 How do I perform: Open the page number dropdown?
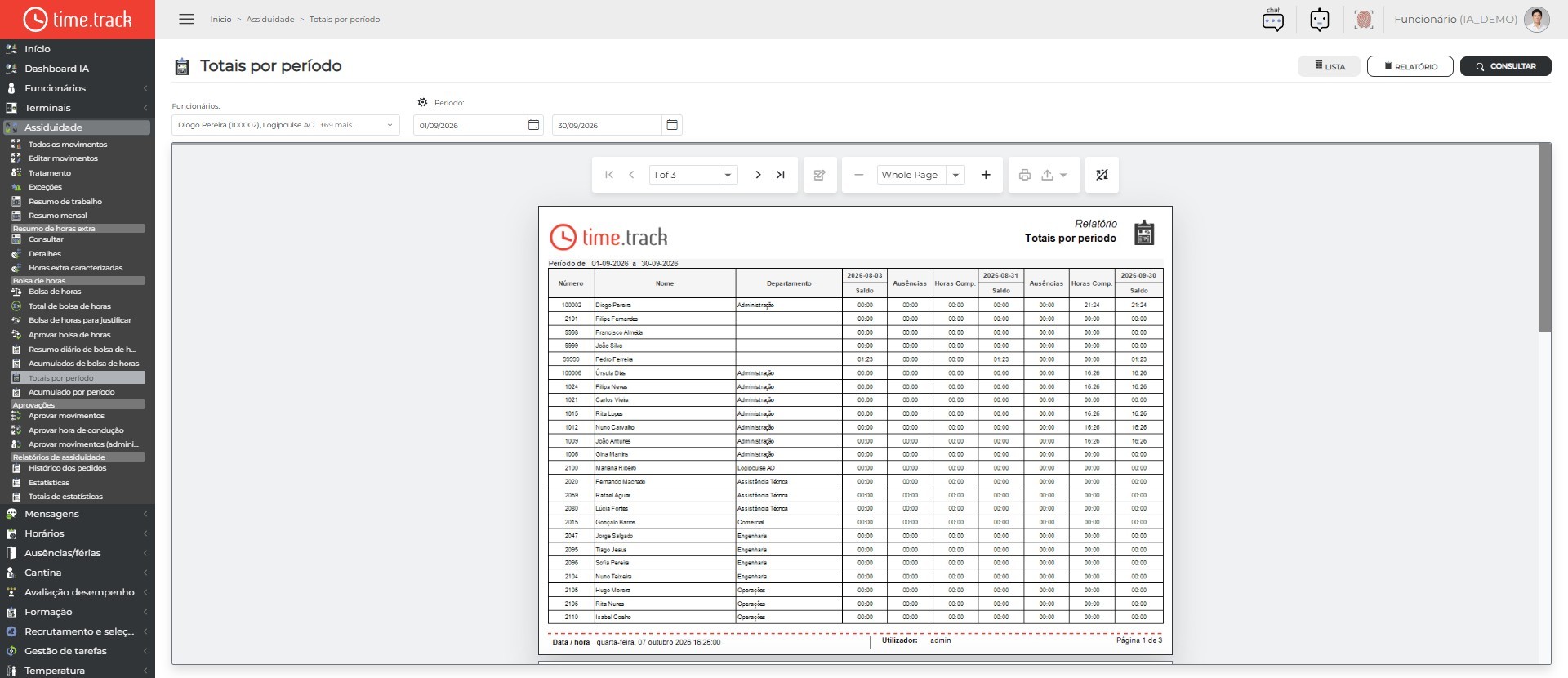point(728,175)
